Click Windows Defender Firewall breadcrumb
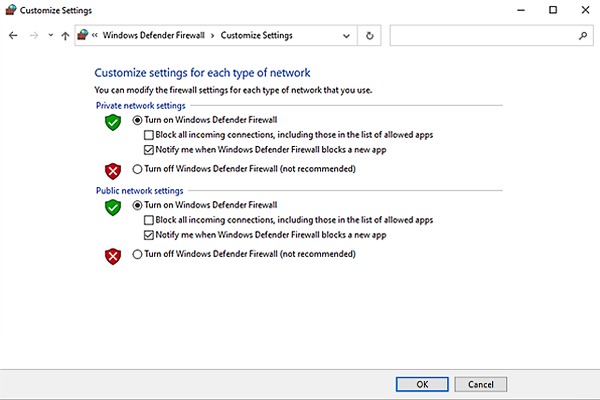 153,35
